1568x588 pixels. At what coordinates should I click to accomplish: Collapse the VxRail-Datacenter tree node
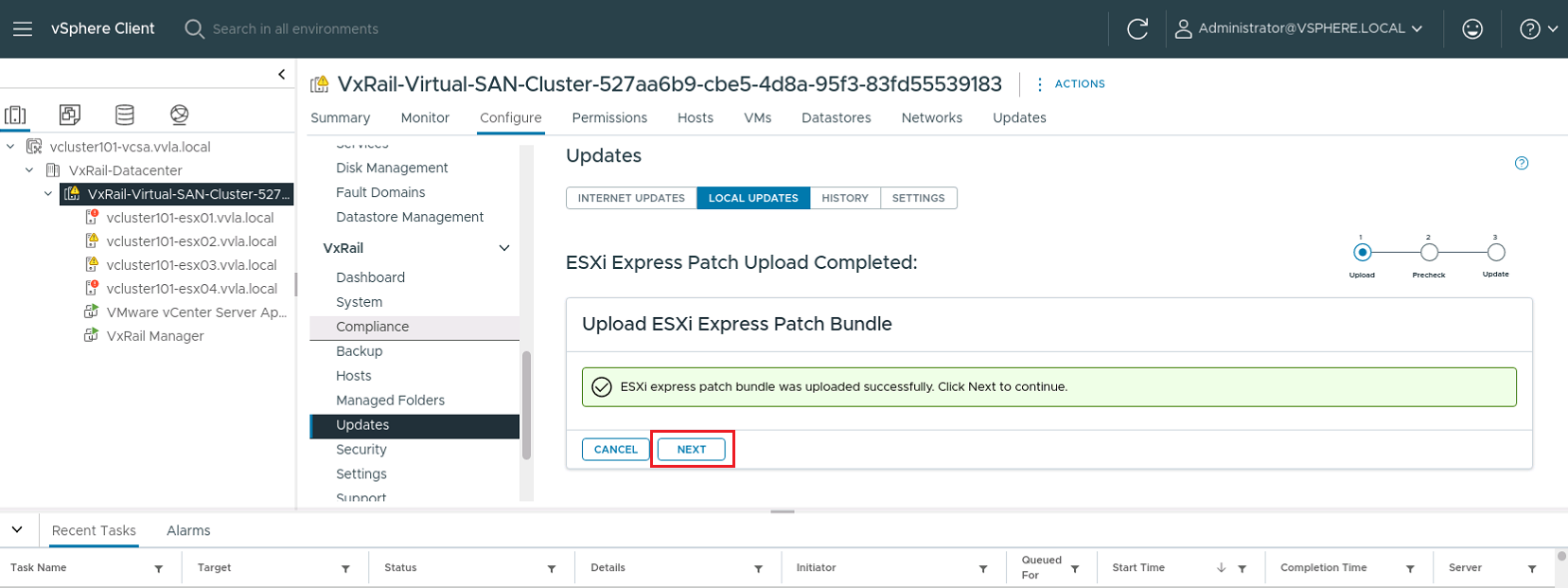pos(29,170)
